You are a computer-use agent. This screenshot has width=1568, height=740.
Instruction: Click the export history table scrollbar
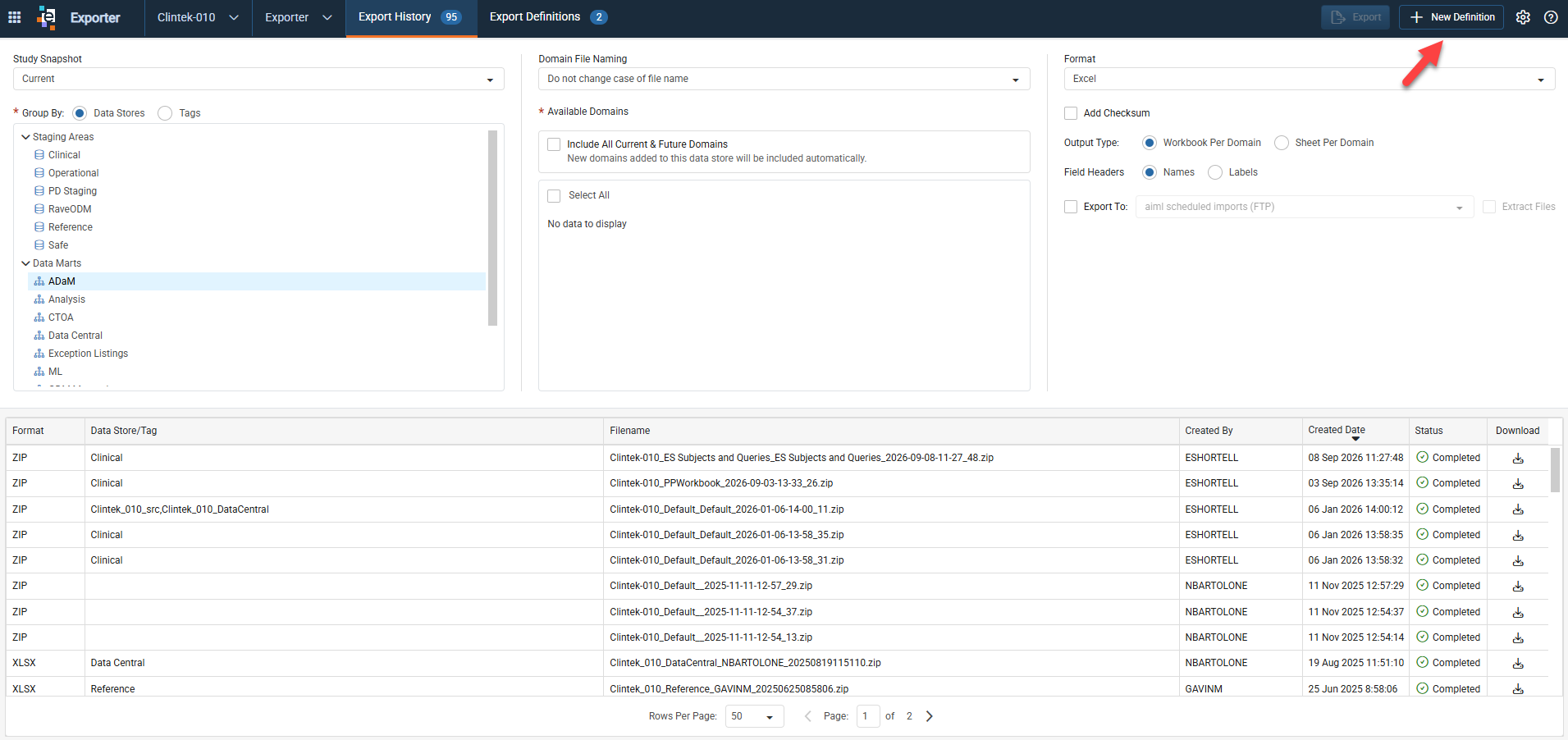[1555, 470]
